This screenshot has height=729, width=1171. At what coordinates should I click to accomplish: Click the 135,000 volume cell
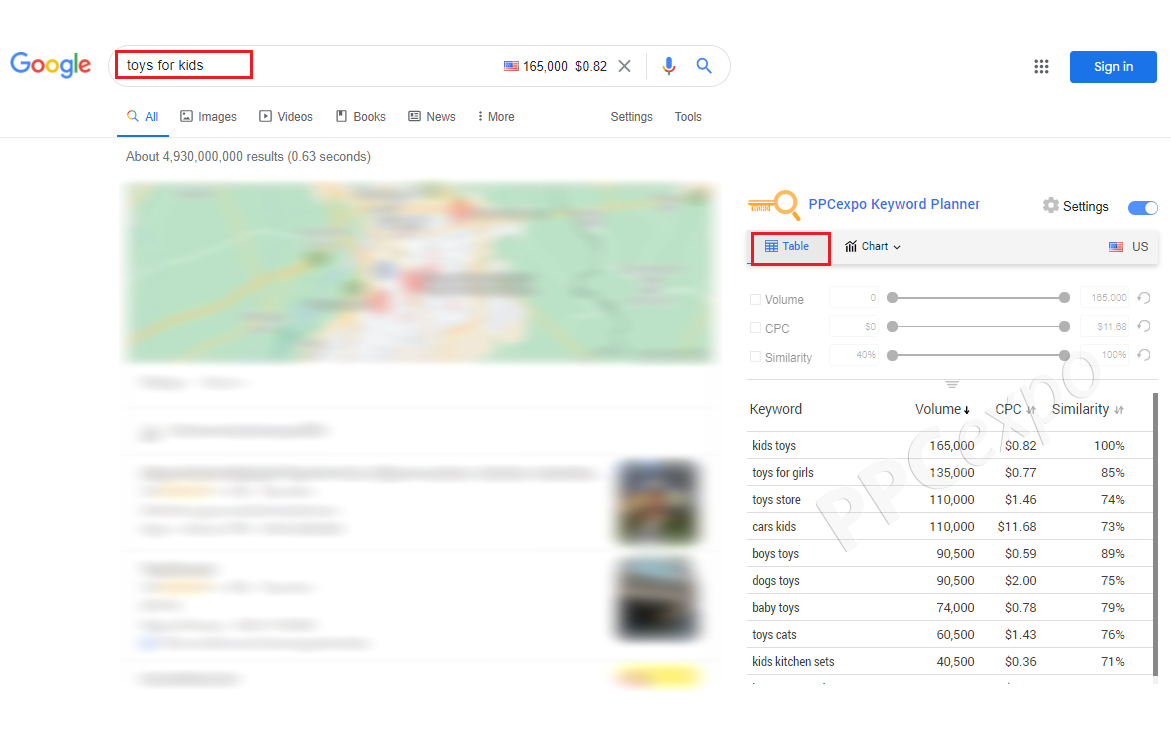[951, 473]
